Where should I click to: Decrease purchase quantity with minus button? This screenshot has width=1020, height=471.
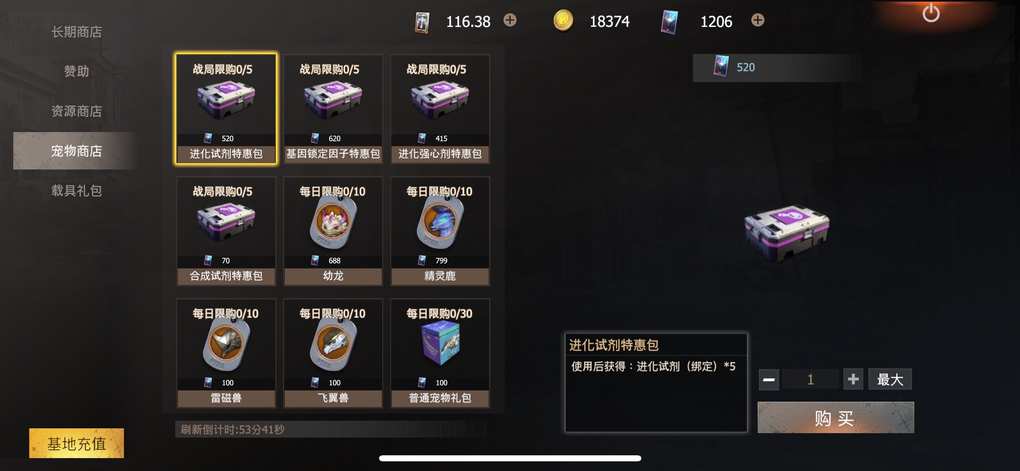[769, 379]
